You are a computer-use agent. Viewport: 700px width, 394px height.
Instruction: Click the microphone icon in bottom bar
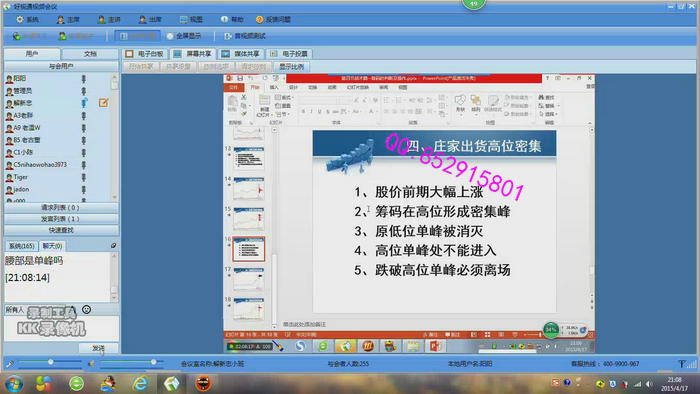tap(10, 364)
